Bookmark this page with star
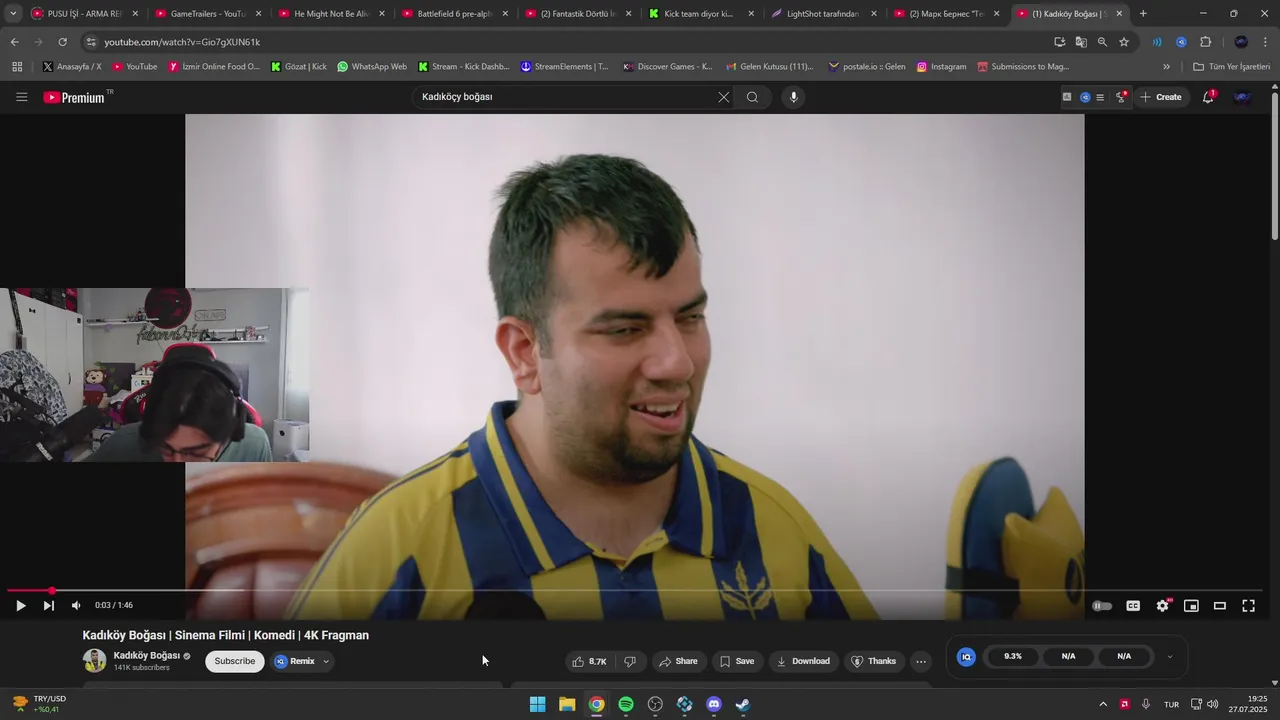 click(x=1124, y=42)
